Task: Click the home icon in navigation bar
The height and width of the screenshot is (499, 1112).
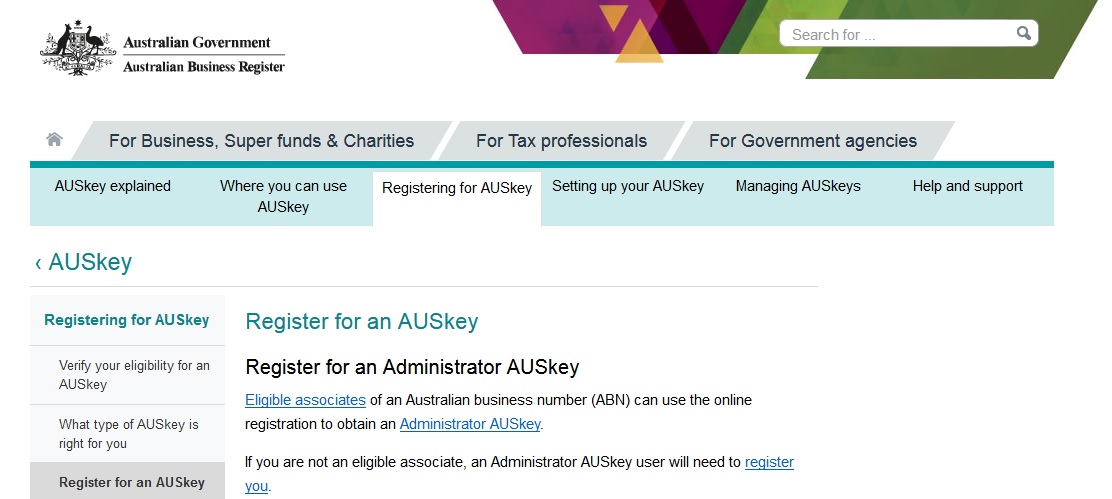Action: 54,140
